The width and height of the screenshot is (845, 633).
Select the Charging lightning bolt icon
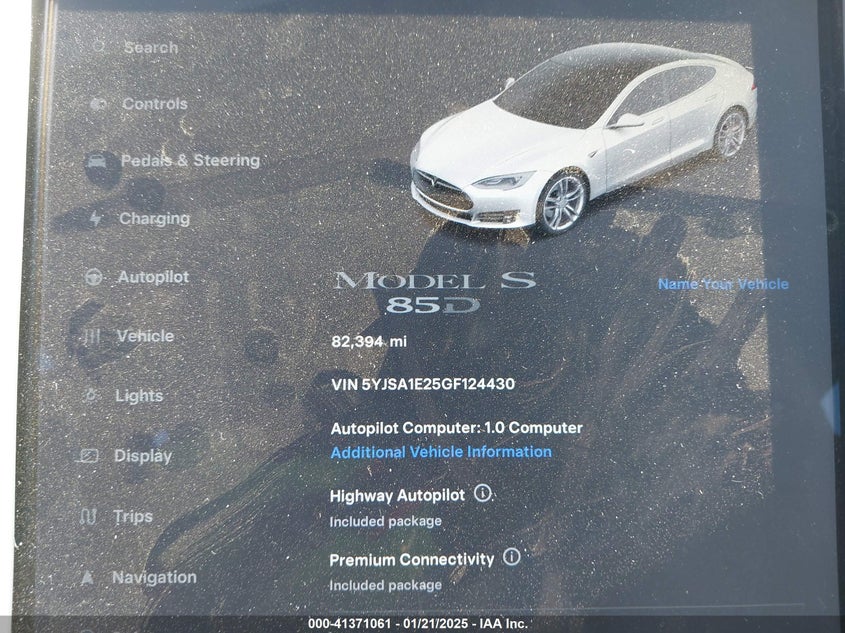click(96, 219)
